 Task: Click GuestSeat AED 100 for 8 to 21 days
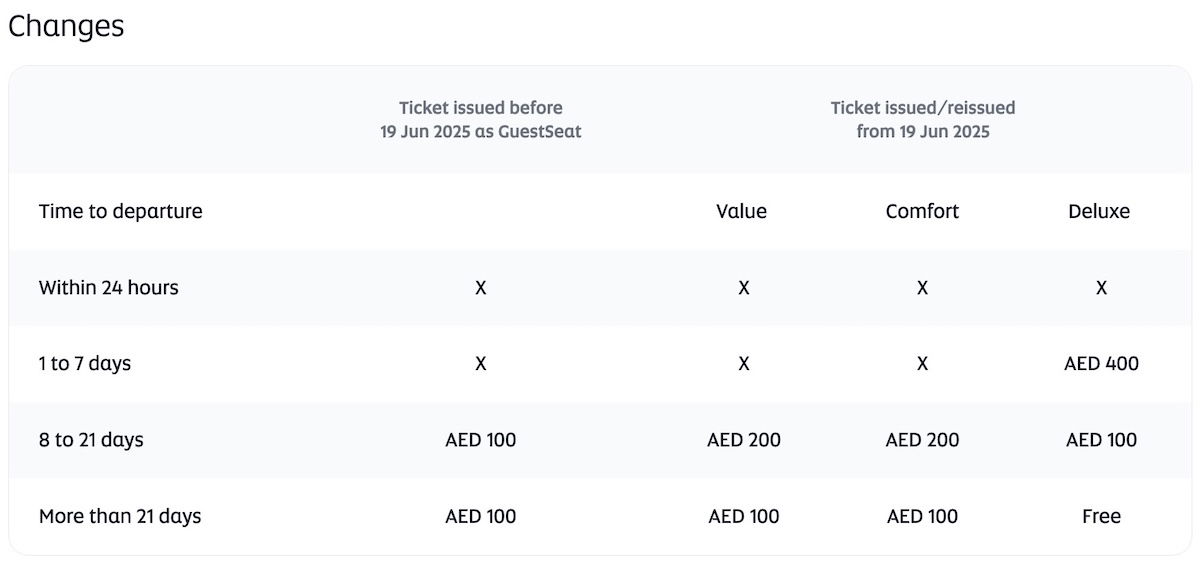point(481,440)
